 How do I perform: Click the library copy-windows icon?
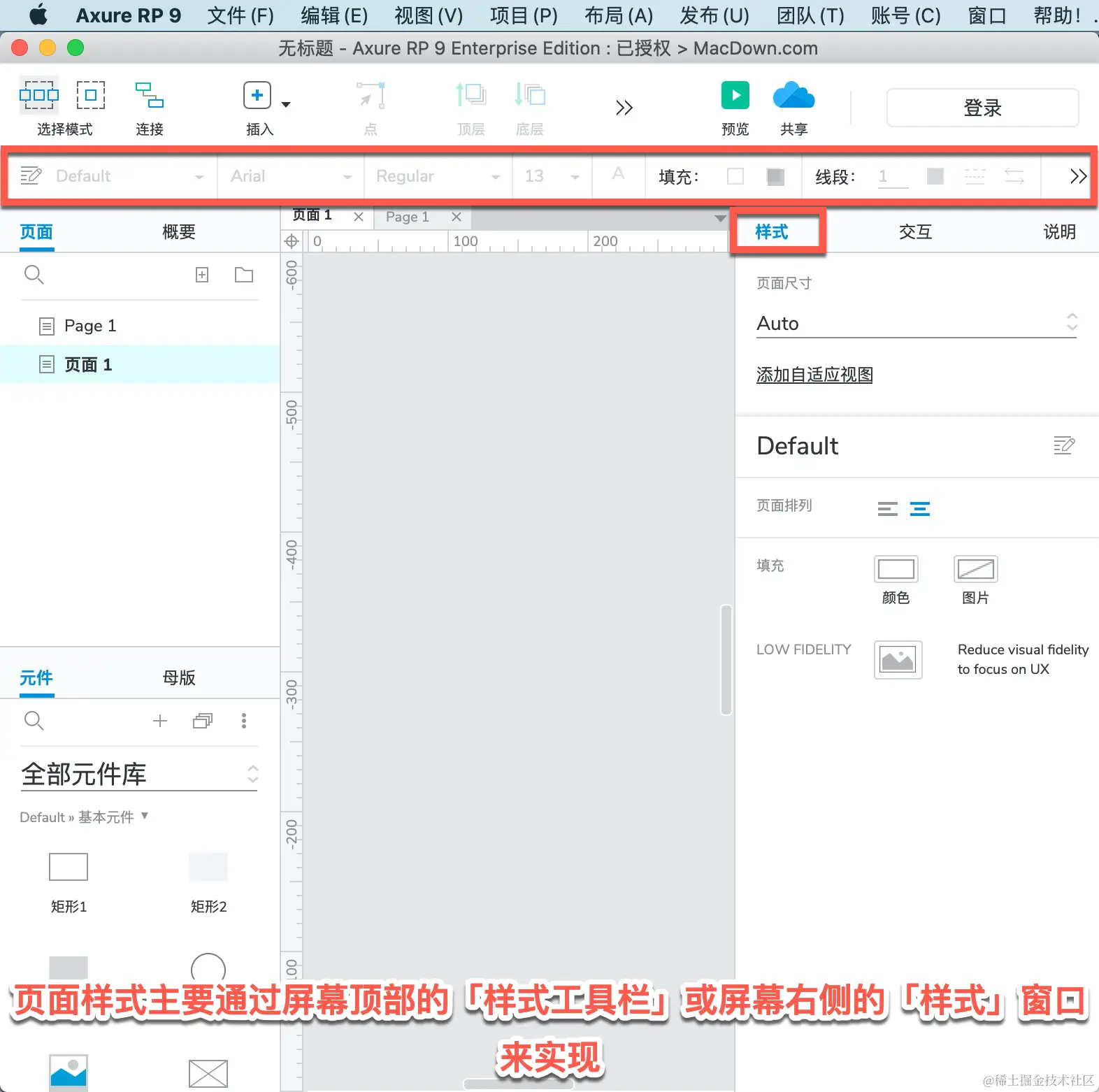[203, 721]
